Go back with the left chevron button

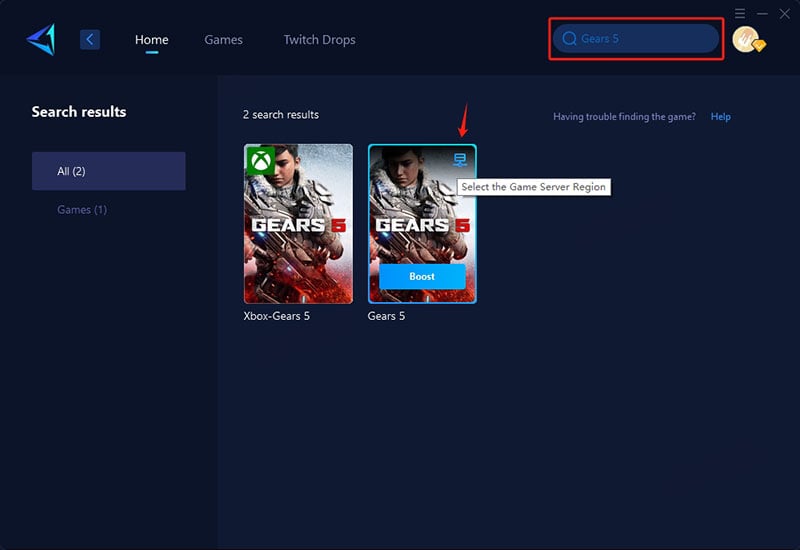pos(90,39)
